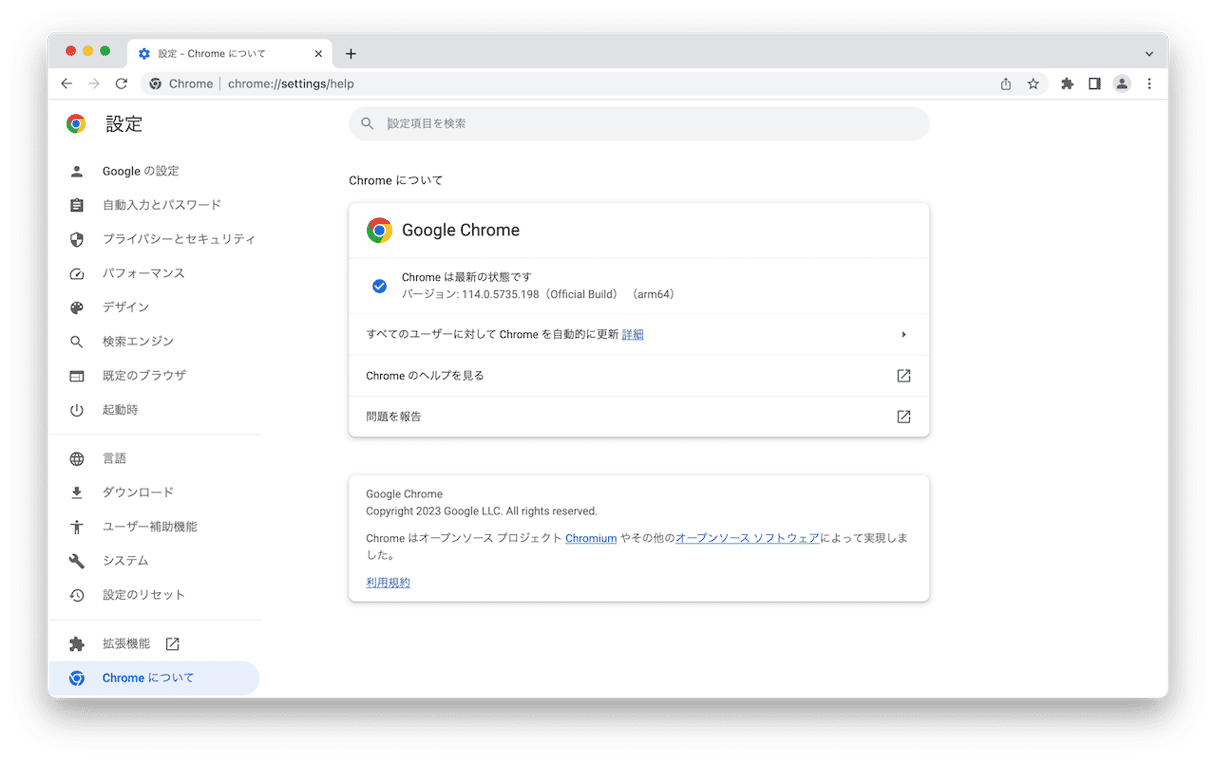Open the share icon in address bar
Image resolution: width=1216 pixels, height=761 pixels.
[1006, 84]
